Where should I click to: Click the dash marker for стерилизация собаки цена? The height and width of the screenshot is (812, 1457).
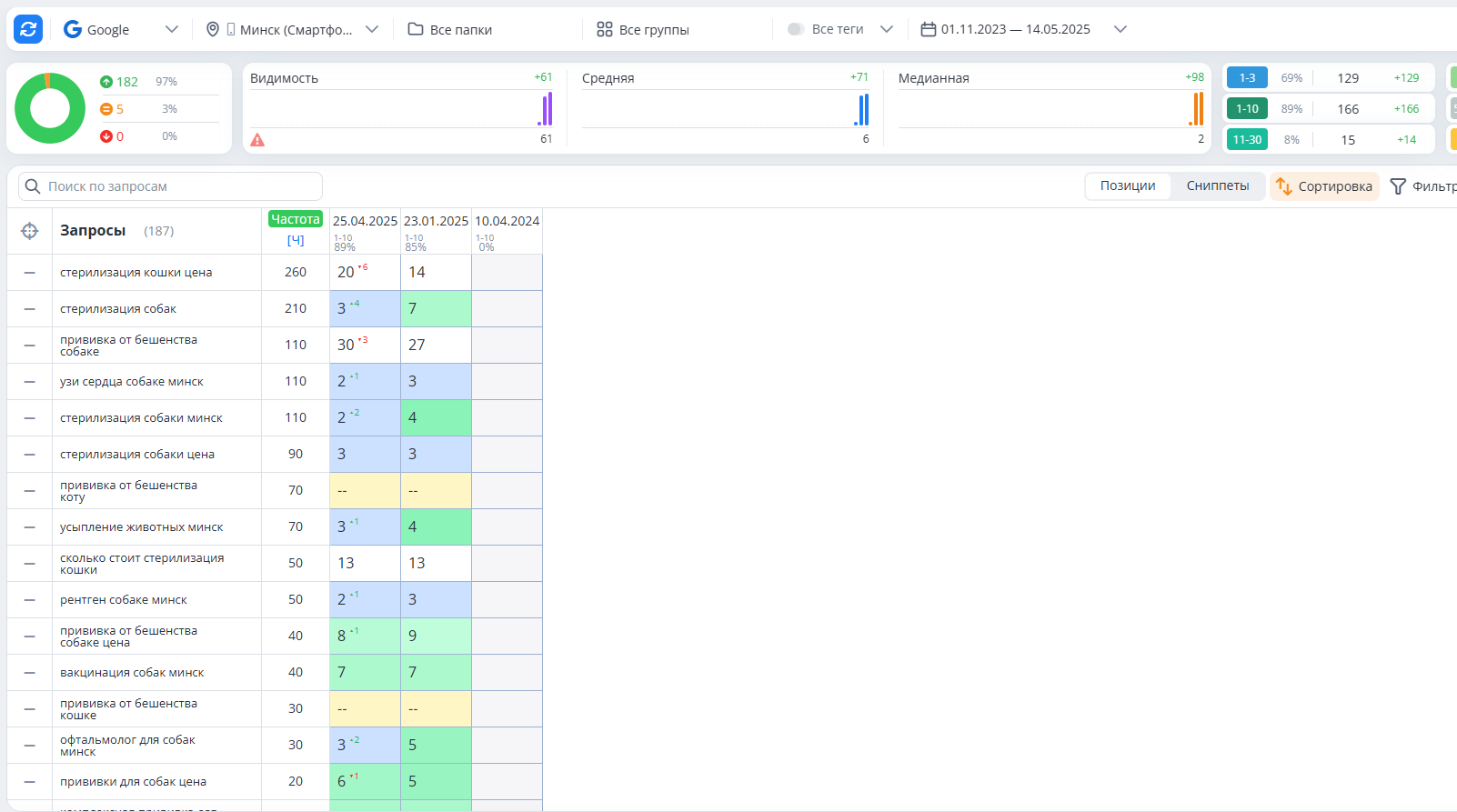click(30, 455)
